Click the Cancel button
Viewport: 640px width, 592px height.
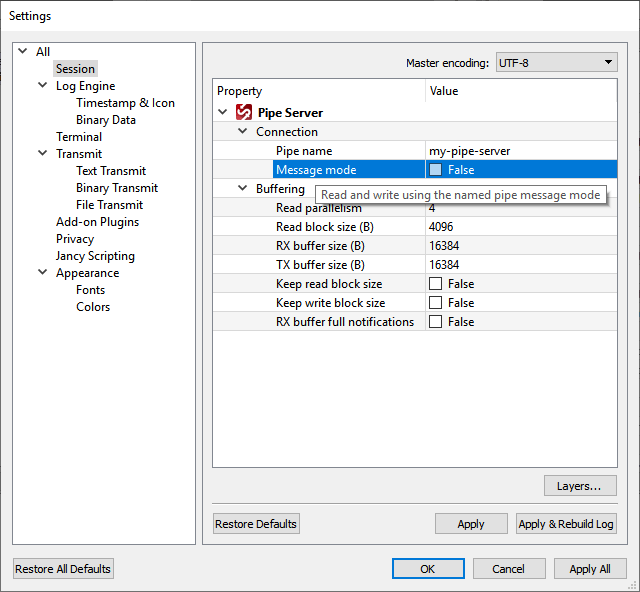(x=509, y=569)
